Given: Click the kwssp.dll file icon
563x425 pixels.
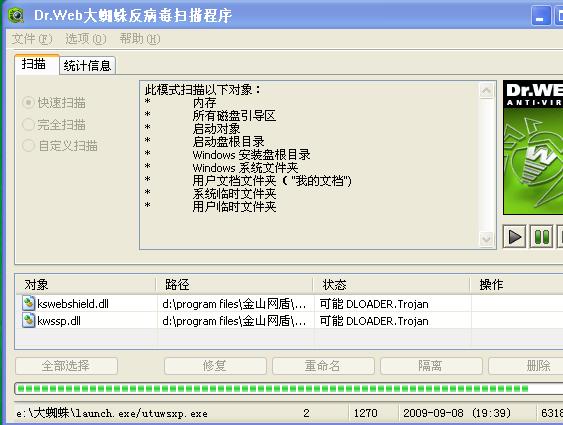Looking at the screenshot, I should pos(28,320).
